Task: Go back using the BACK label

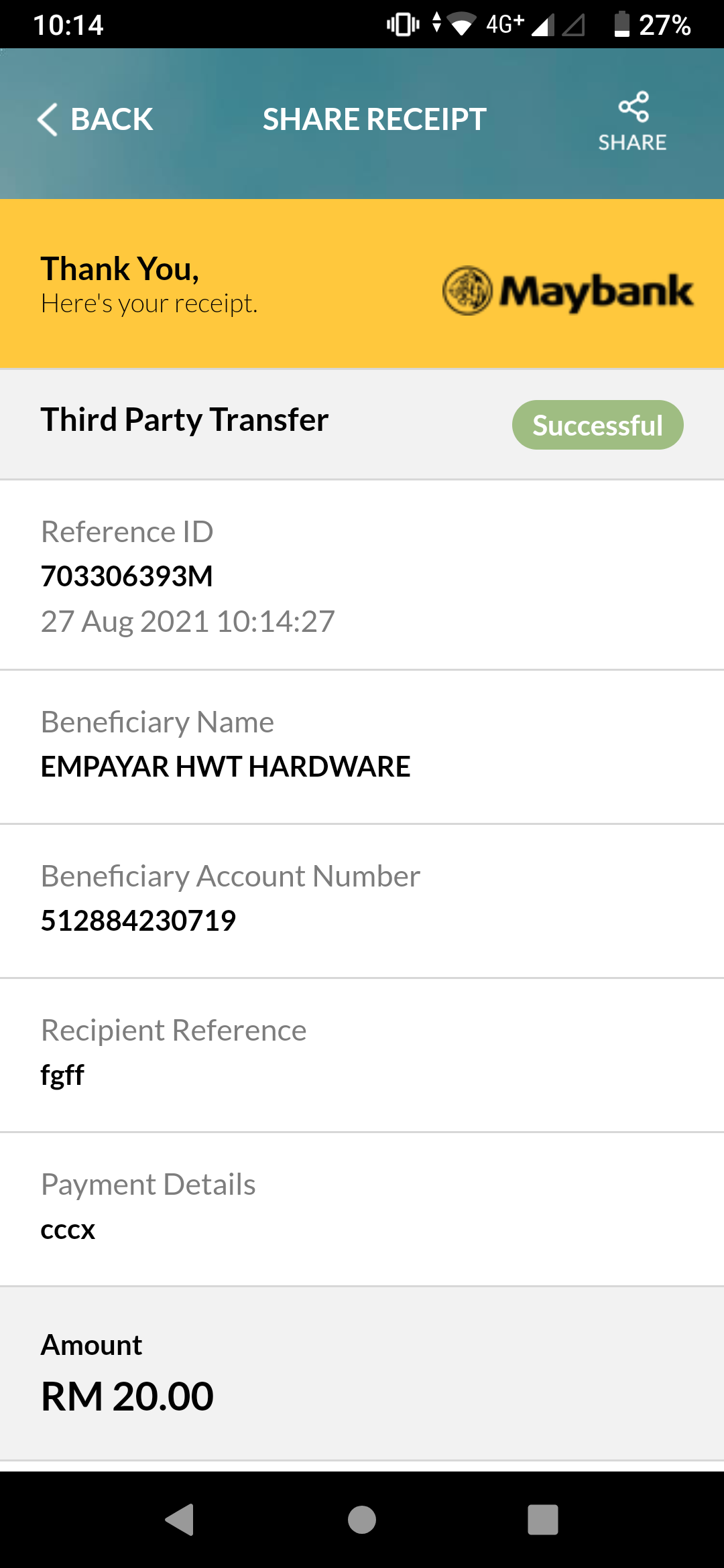Action: (x=112, y=120)
